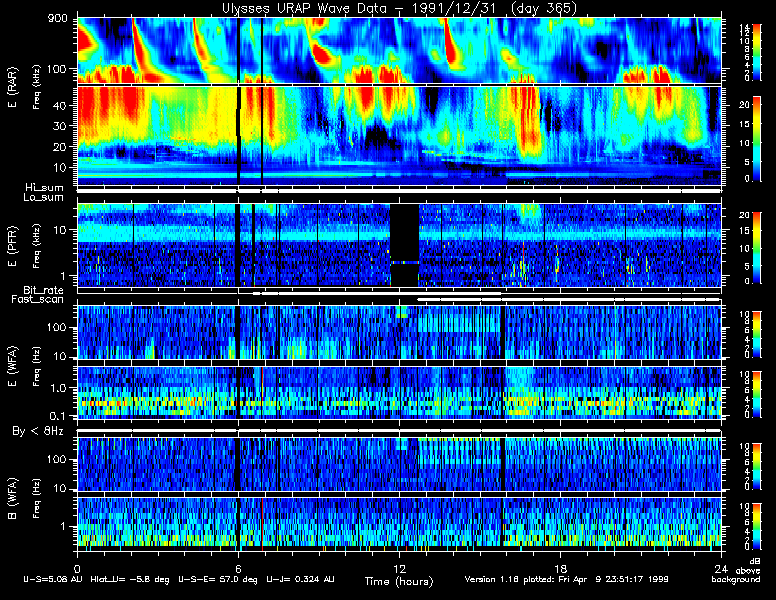Image resolution: width=776 pixels, height=600 pixels.
Task: Click the color scale bar beside E (PFR) panel
Action: coord(757,248)
